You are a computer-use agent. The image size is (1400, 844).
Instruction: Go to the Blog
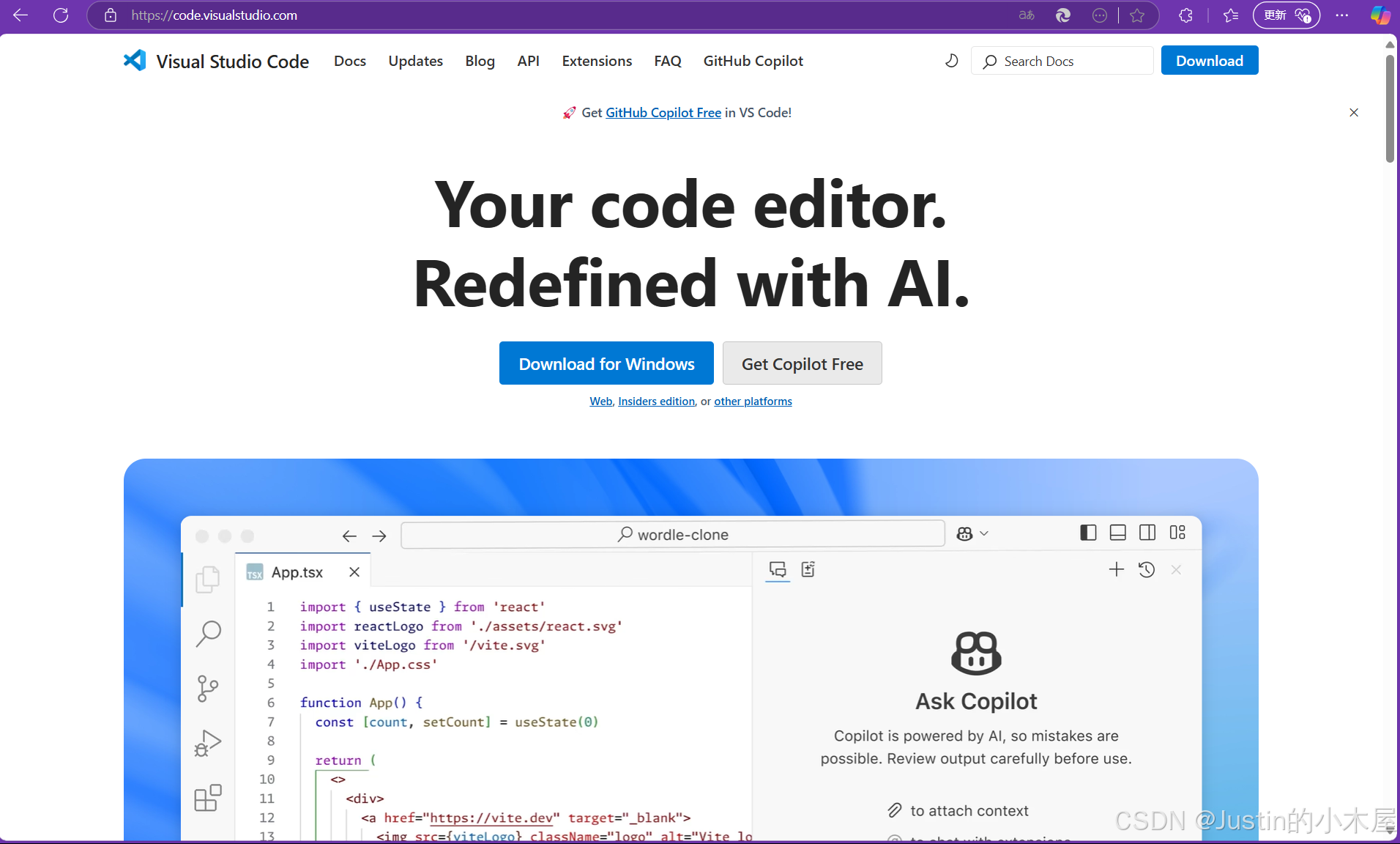click(480, 61)
